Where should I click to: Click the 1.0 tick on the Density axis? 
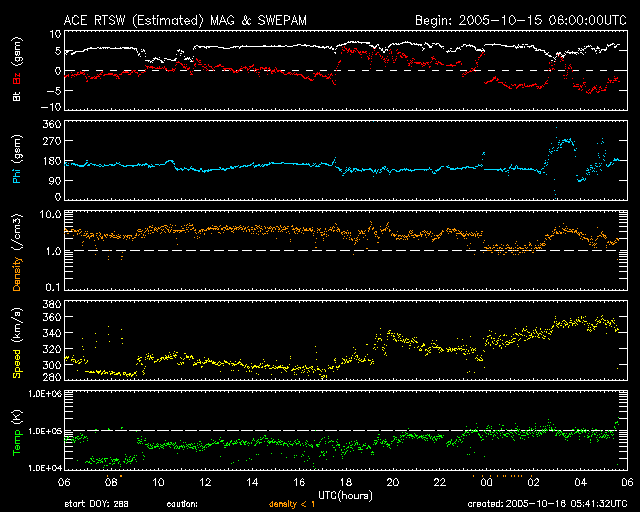(53, 252)
